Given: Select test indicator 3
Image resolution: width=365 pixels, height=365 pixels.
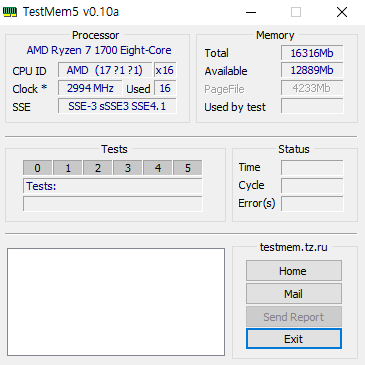Looking at the screenshot, I should (x=128, y=168).
